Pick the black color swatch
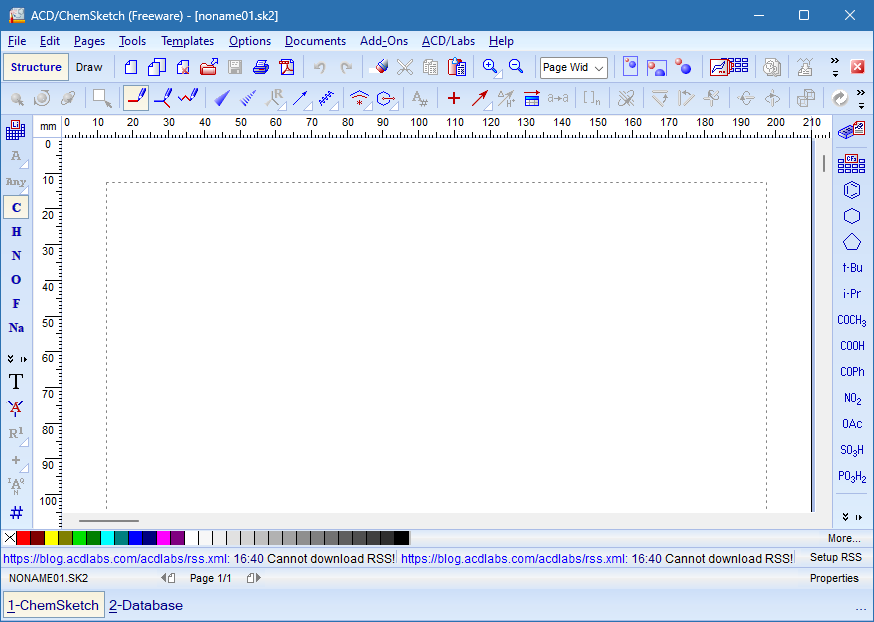Image resolution: width=874 pixels, height=622 pixels. (401, 538)
